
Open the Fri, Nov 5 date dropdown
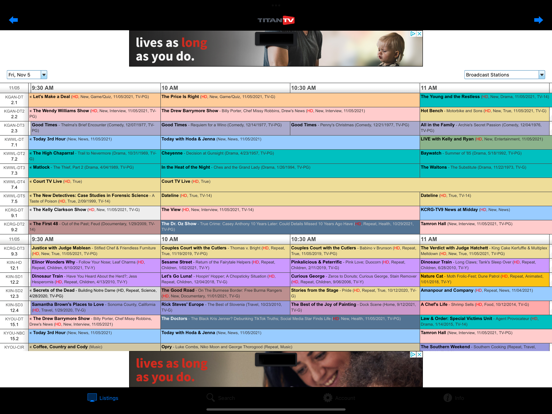(27, 75)
